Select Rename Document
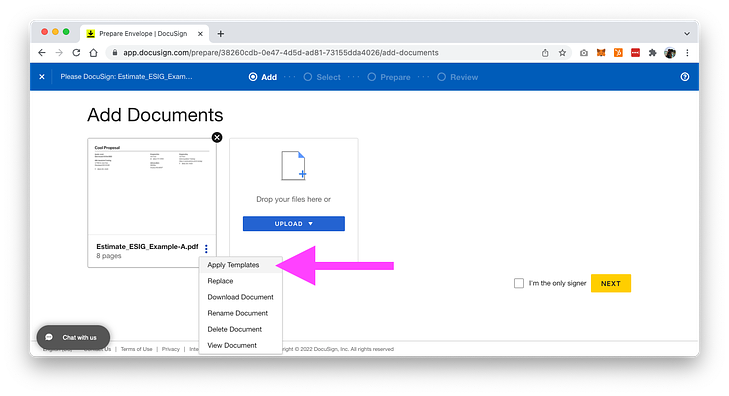This screenshot has width=729, height=396. click(241, 313)
